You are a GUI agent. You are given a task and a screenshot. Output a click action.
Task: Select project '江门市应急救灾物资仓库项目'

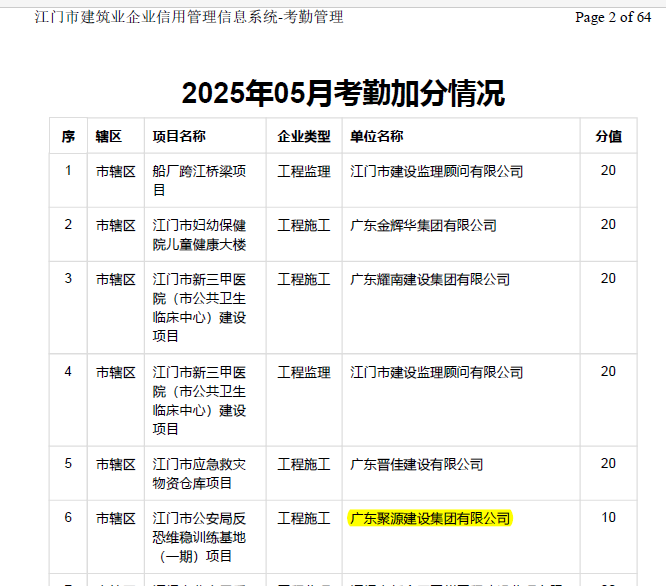coord(199,473)
